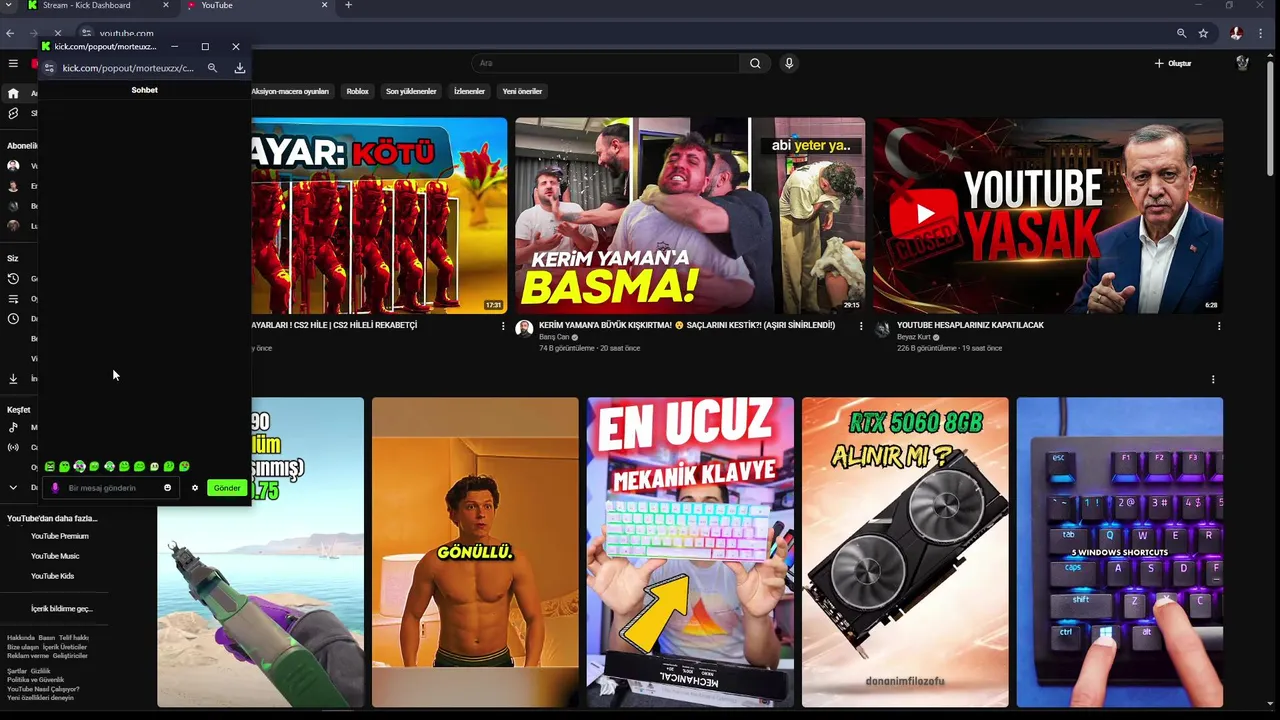Switch to the Stream - Kick Dashboard tab
1280x720 pixels.
click(99, 5)
